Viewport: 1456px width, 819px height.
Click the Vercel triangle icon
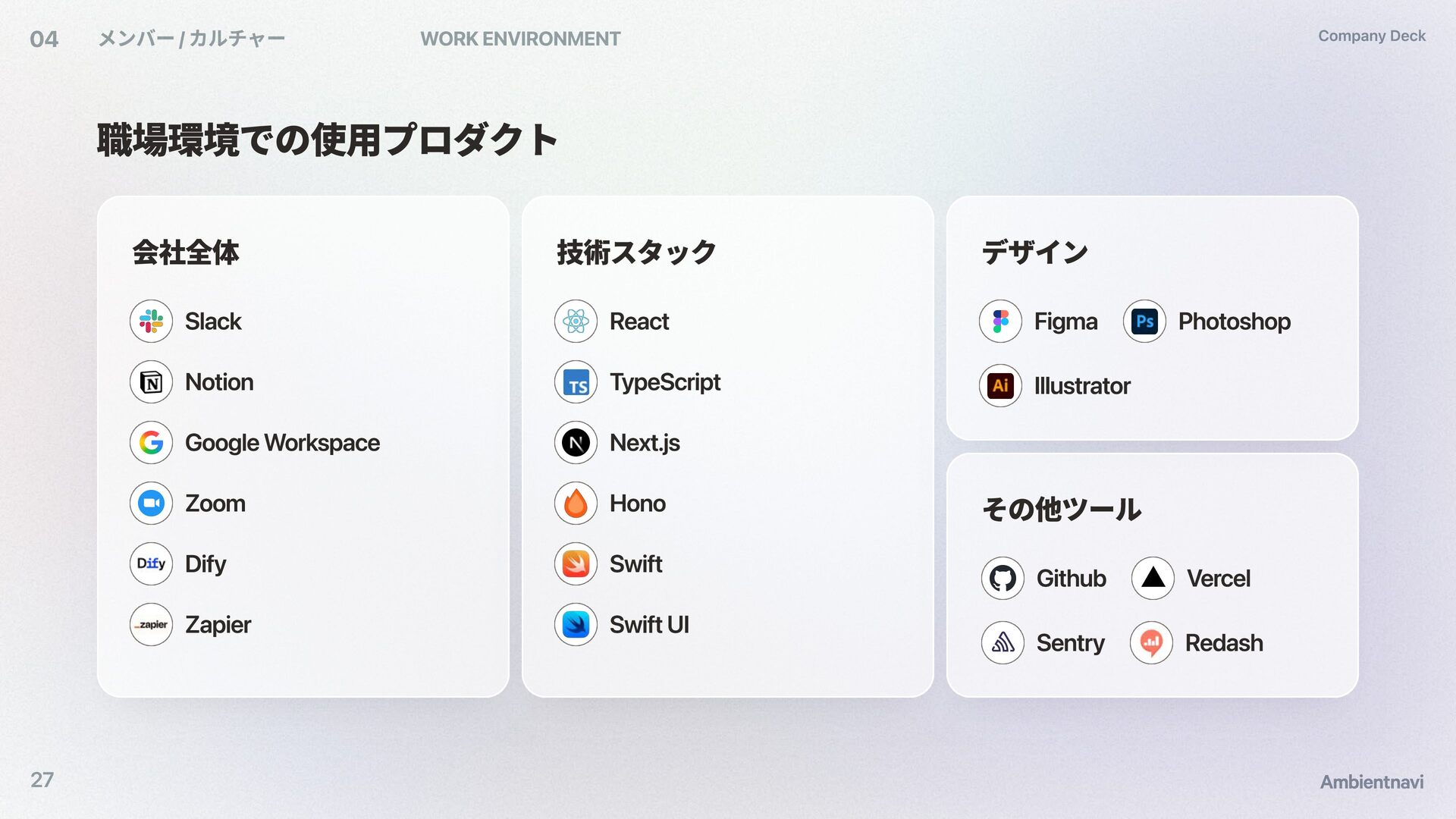pyautogui.click(x=1153, y=579)
